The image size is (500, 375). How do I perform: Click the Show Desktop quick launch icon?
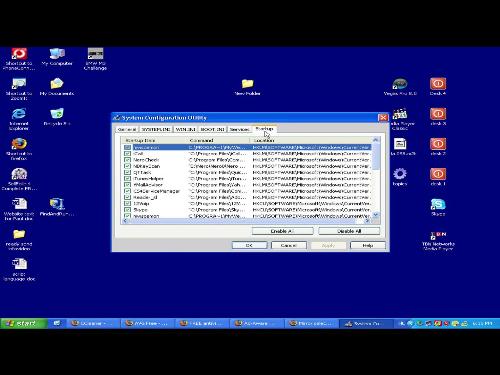(x=57, y=323)
